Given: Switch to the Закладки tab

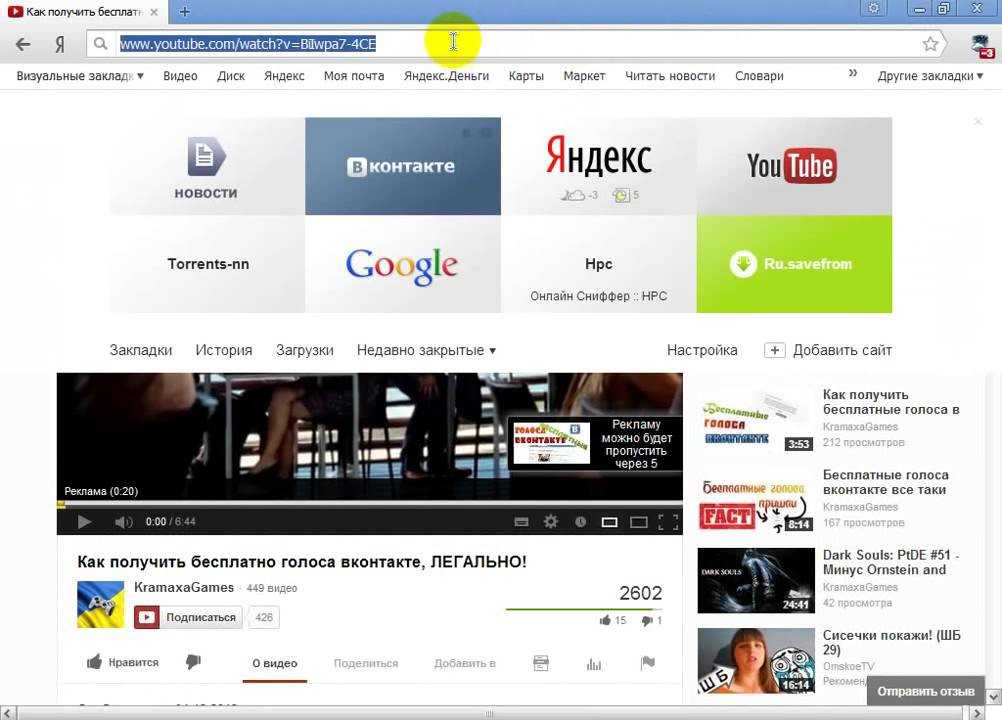Looking at the screenshot, I should tap(141, 350).
